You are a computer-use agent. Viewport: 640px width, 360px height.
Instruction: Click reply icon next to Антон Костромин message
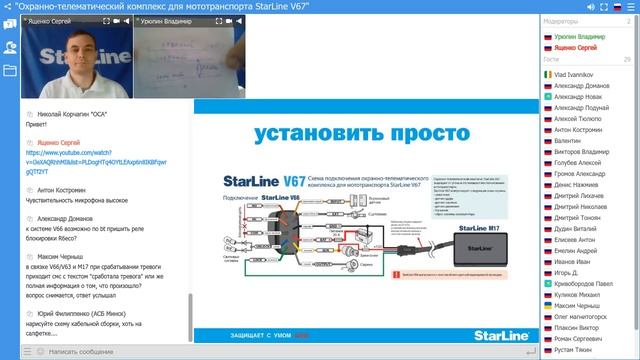point(30,190)
